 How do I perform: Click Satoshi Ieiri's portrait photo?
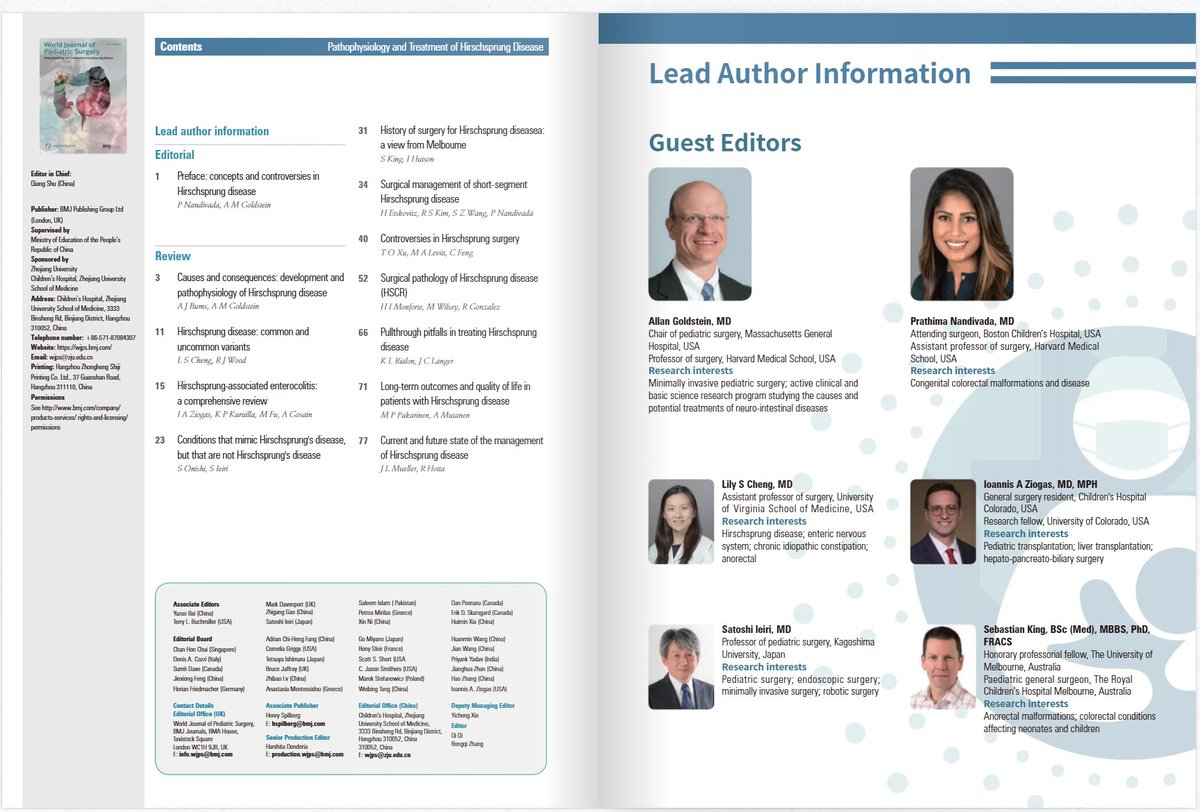681,667
